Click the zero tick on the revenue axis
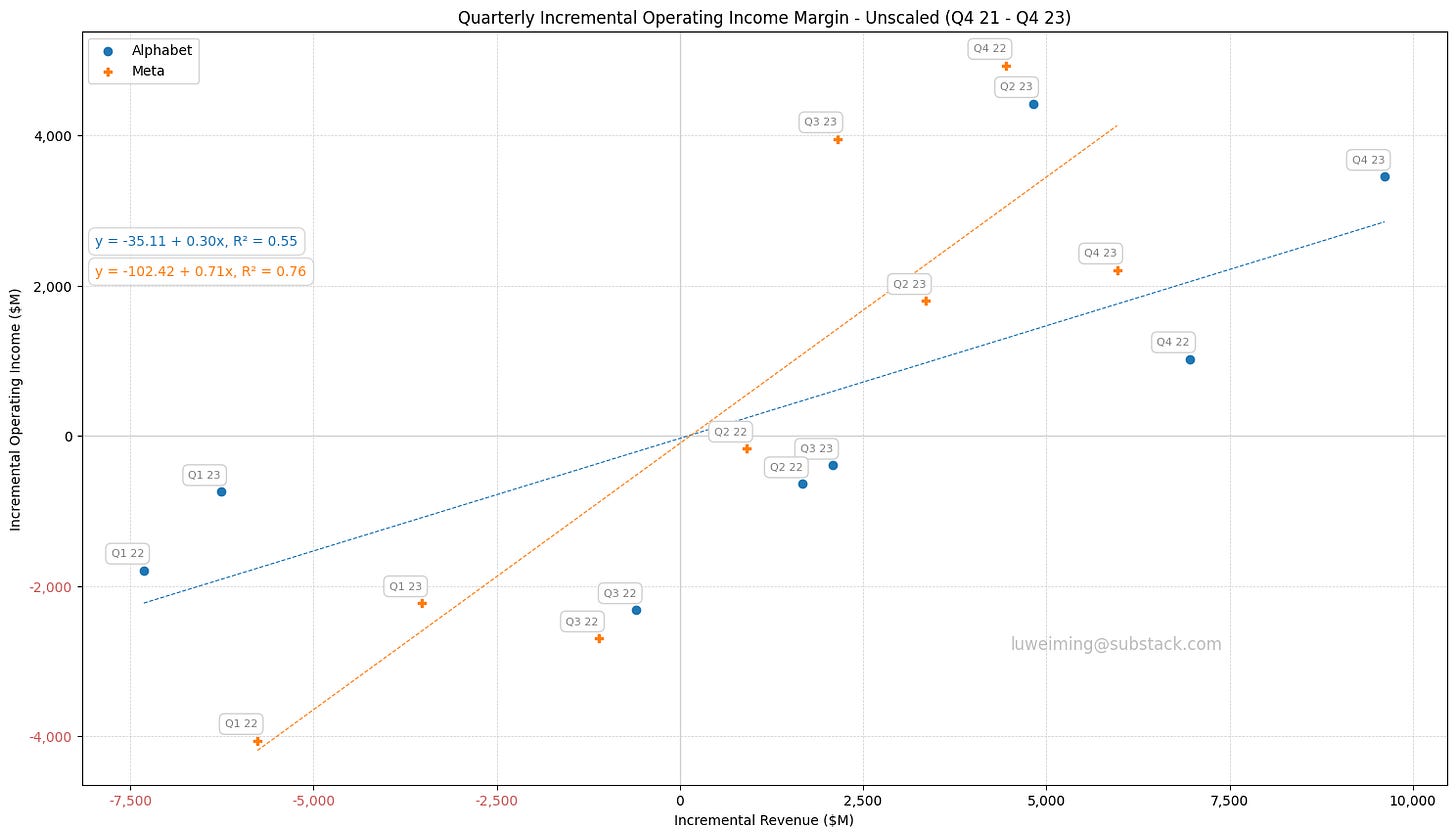 click(680, 801)
